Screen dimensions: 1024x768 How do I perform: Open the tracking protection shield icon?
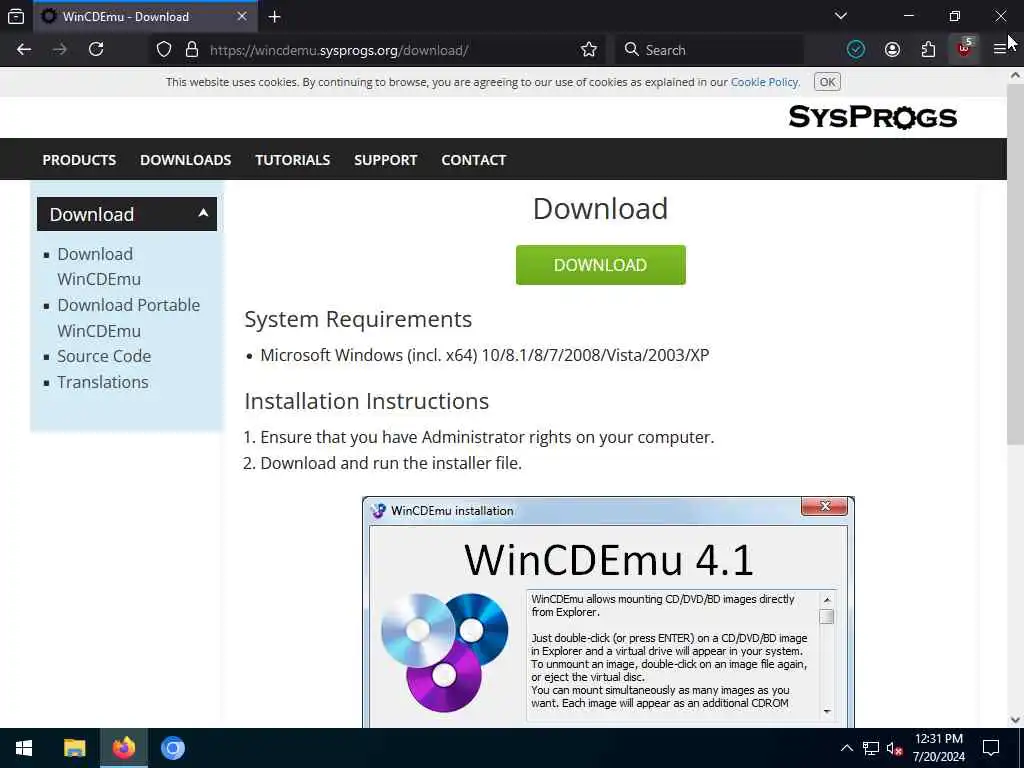coord(164,50)
